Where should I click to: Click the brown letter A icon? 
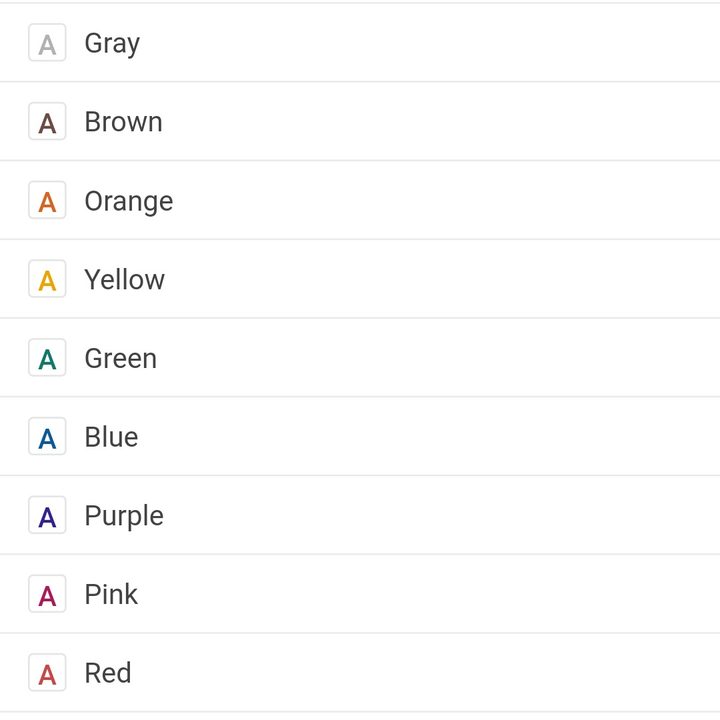(x=47, y=121)
